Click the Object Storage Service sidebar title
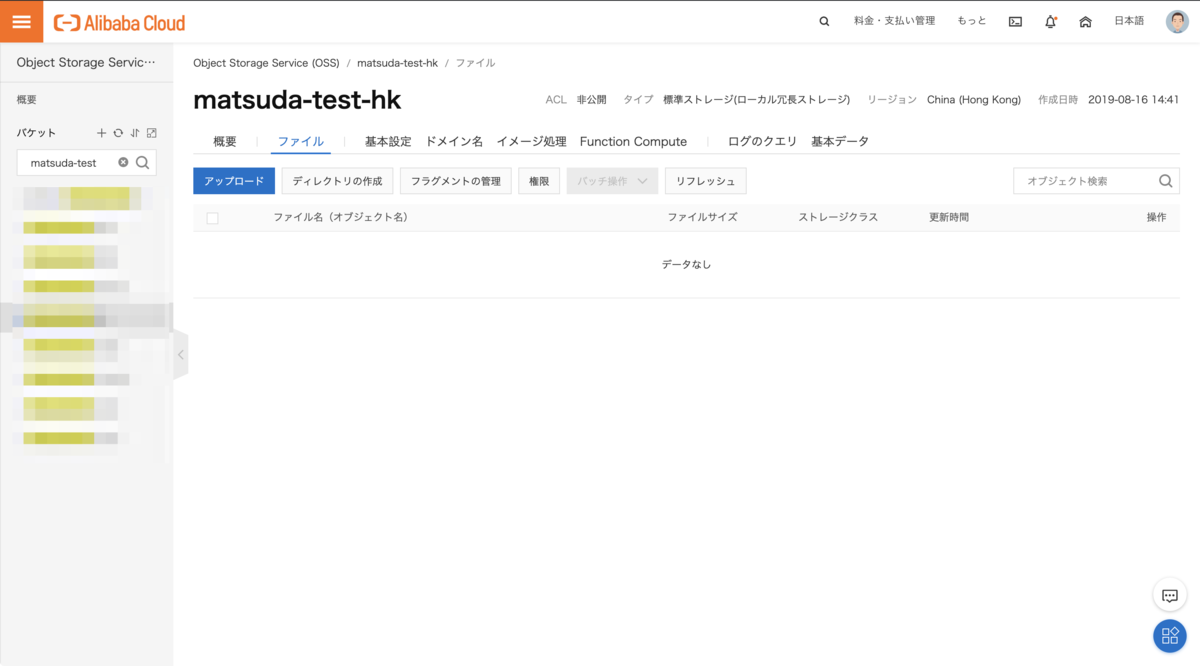This screenshot has height=666, width=1200. click(x=86, y=62)
